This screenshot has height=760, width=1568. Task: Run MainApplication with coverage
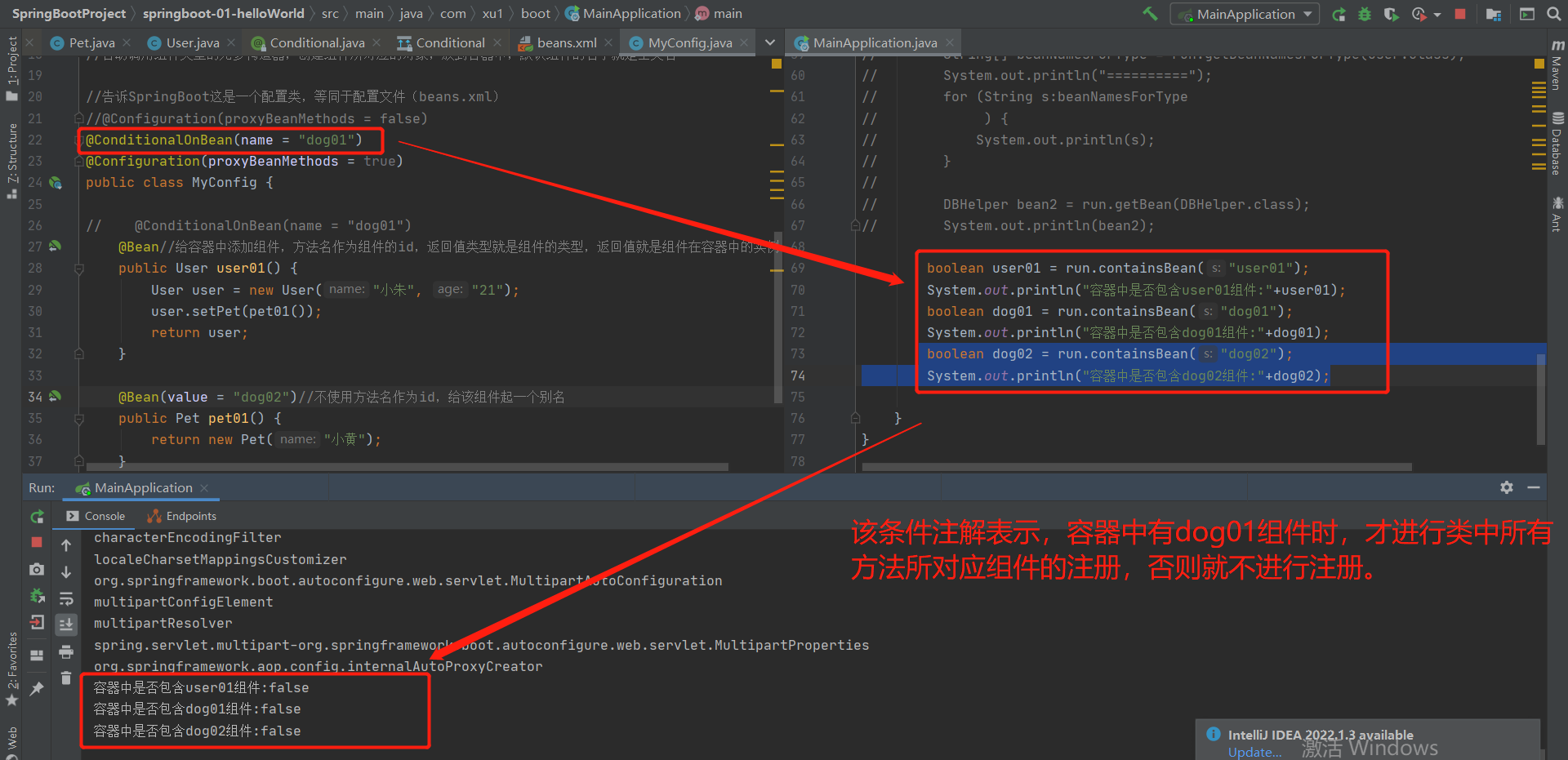(x=1390, y=14)
